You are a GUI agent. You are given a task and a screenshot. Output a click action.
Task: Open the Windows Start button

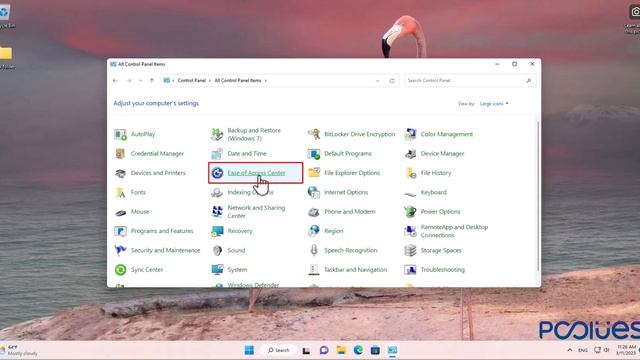(249, 350)
